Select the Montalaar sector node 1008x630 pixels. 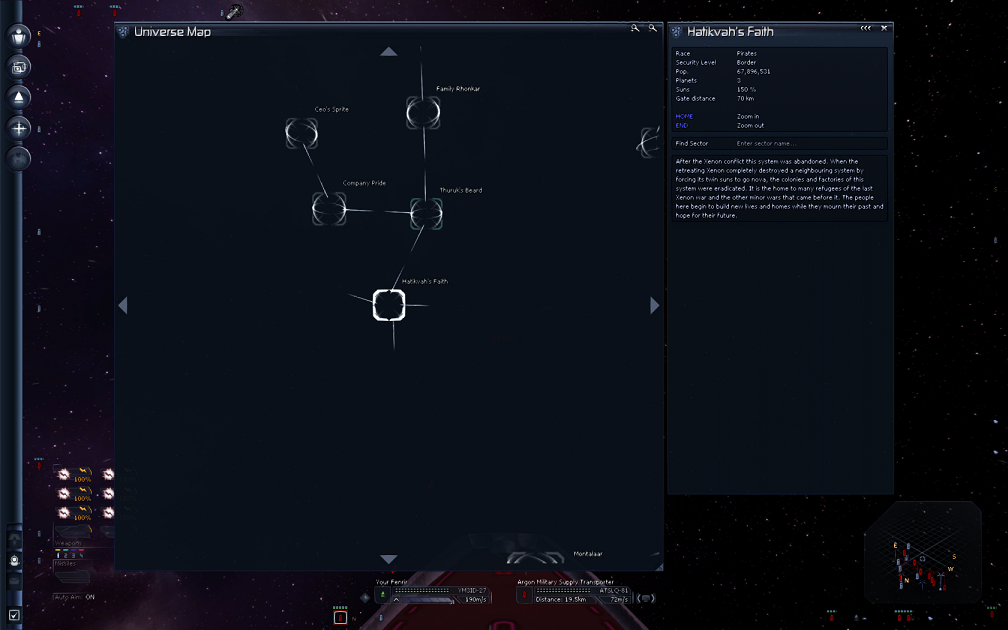(536, 559)
